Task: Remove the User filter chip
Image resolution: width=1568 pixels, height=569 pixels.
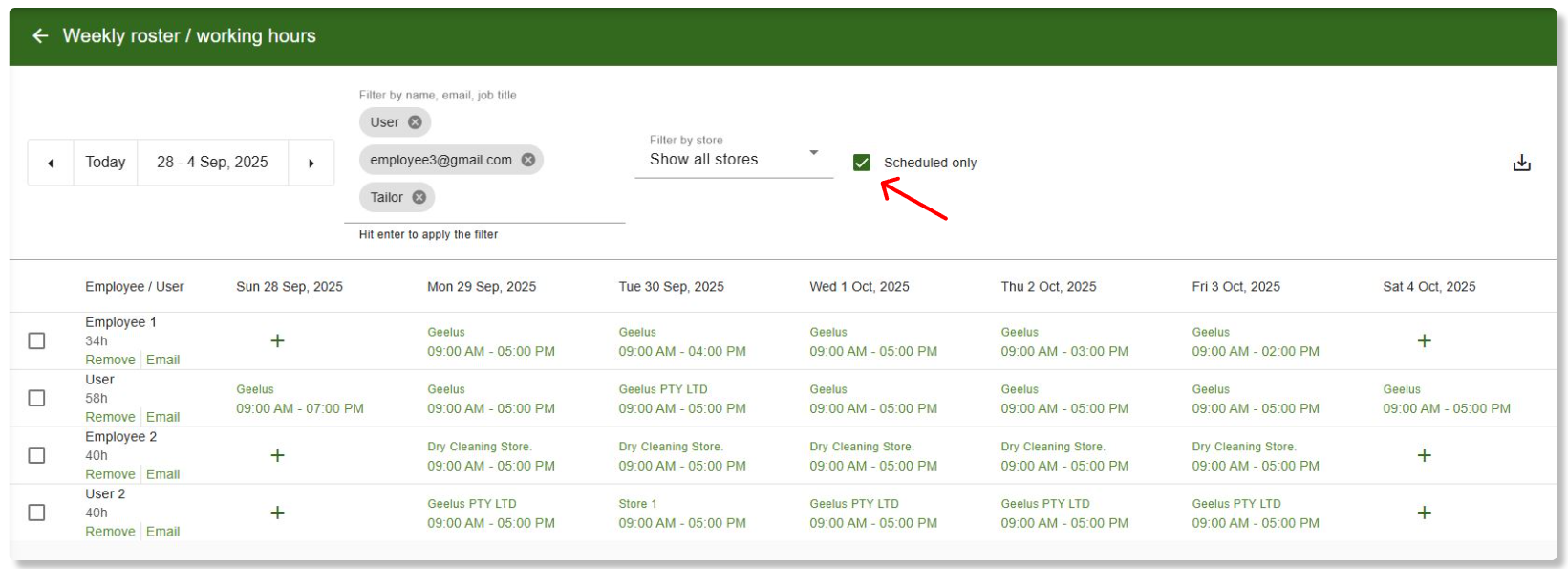Action: pyautogui.click(x=415, y=122)
